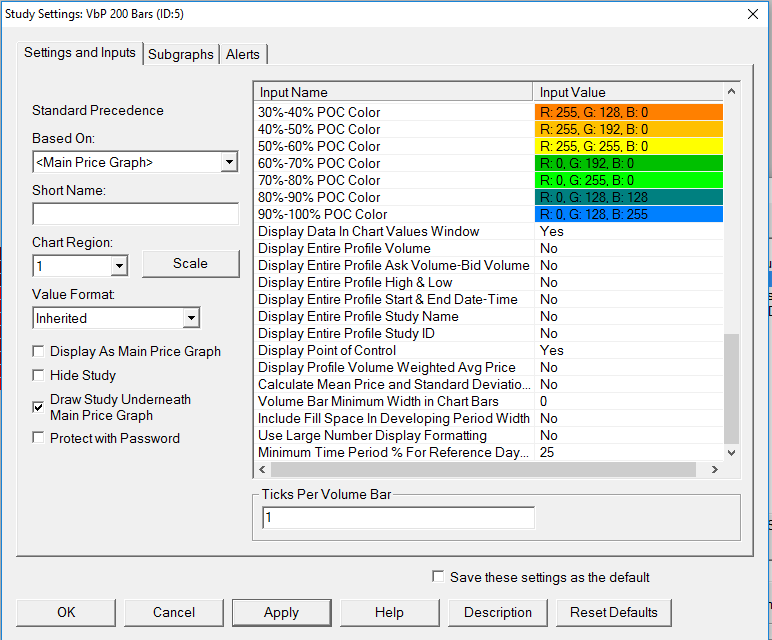Enable Display As Main Price Graph
The image size is (772, 640).
pyautogui.click(x=39, y=351)
